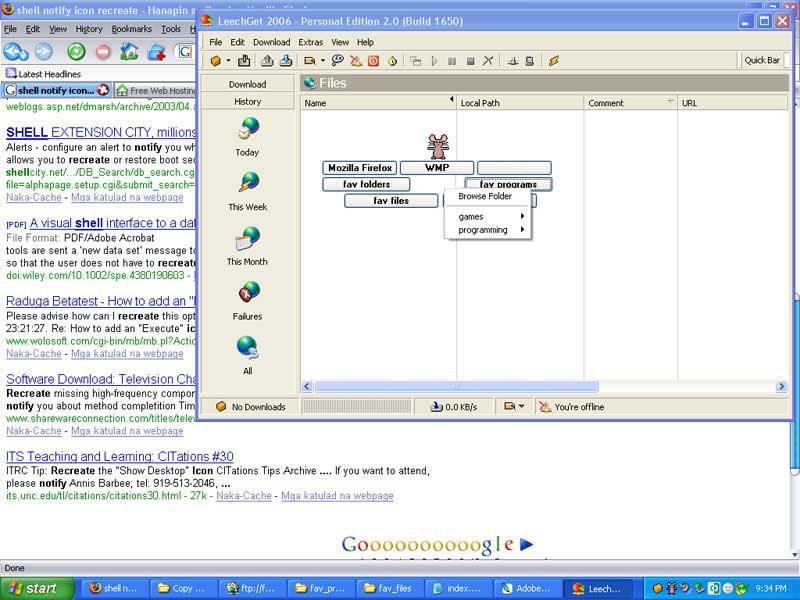Show This Week download history
Image resolution: width=800 pixels, height=600 pixels.
point(247,191)
